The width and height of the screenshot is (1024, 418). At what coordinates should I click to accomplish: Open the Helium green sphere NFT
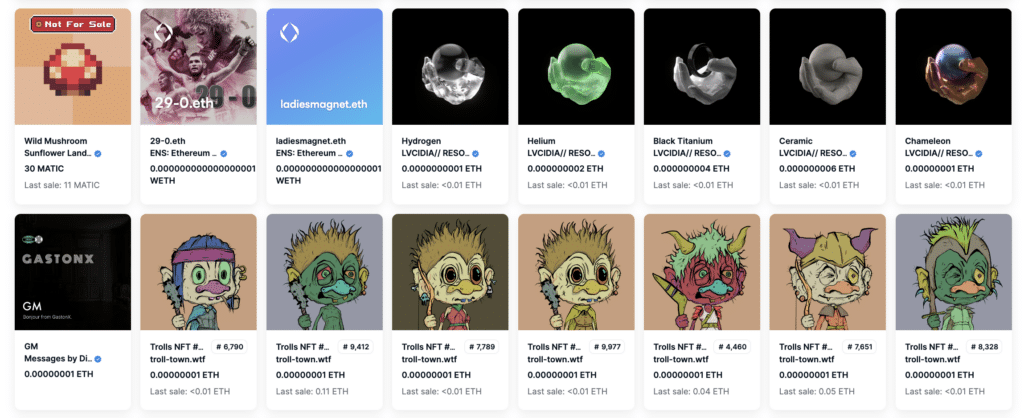pos(576,67)
